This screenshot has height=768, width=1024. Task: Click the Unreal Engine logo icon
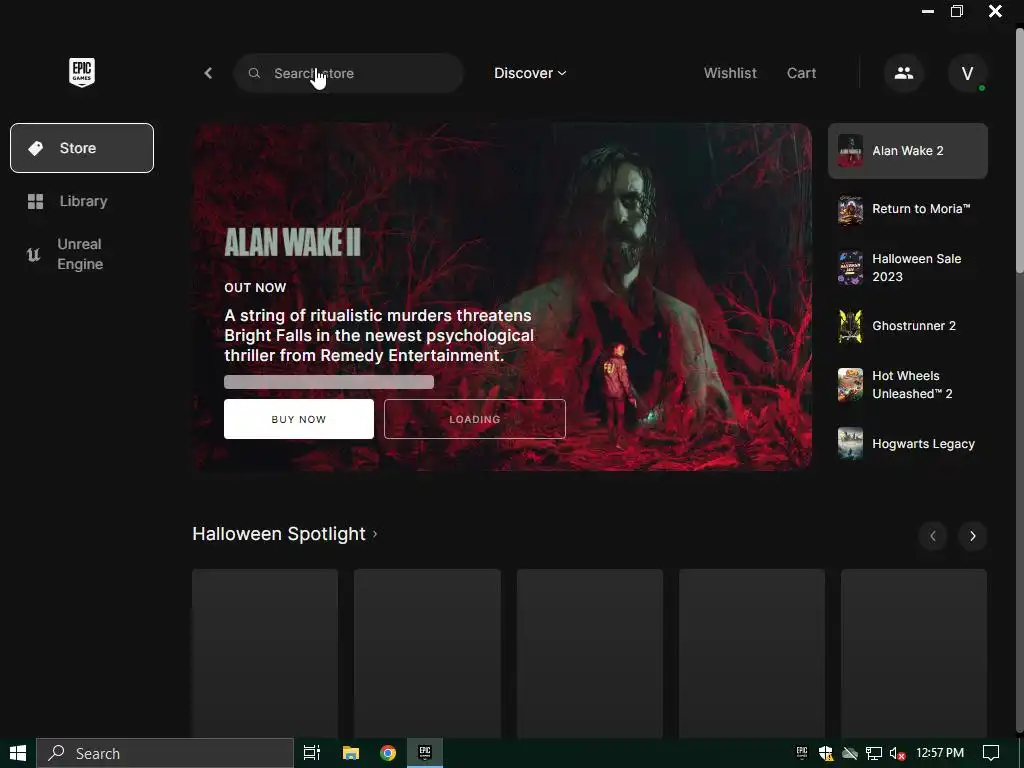pos(33,254)
